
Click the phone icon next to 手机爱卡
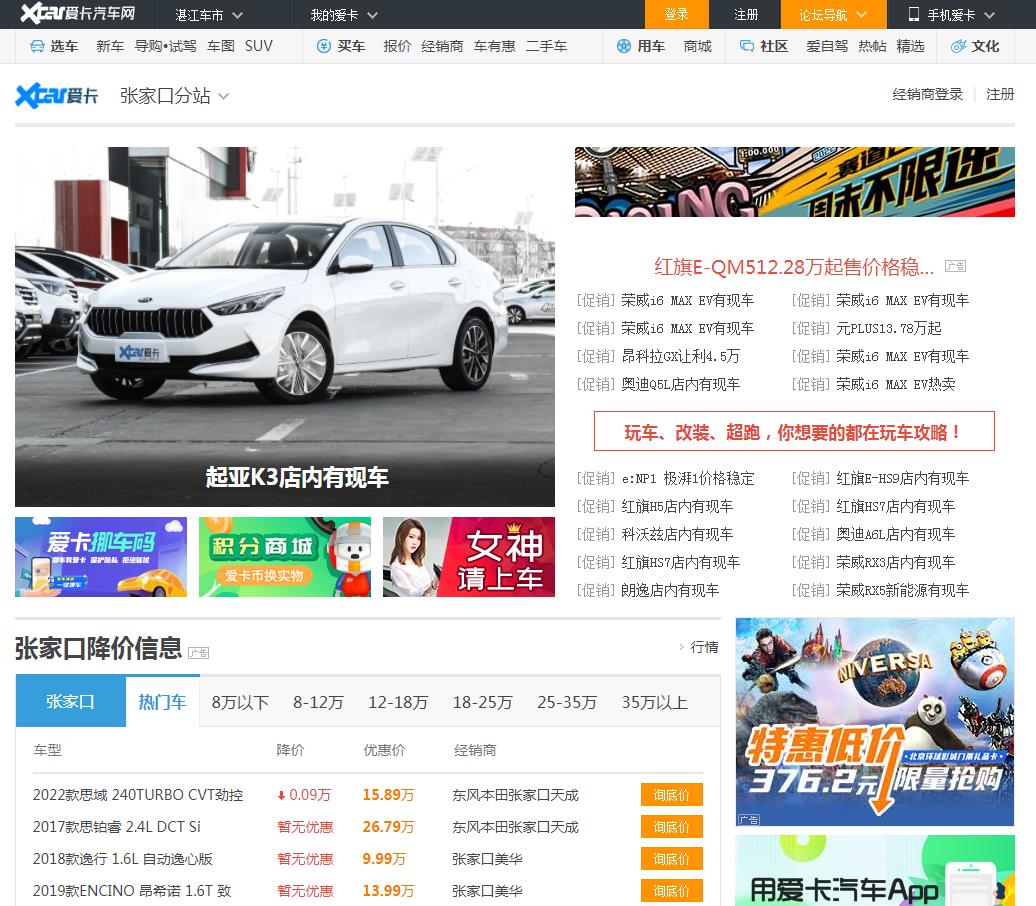click(914, 14)
